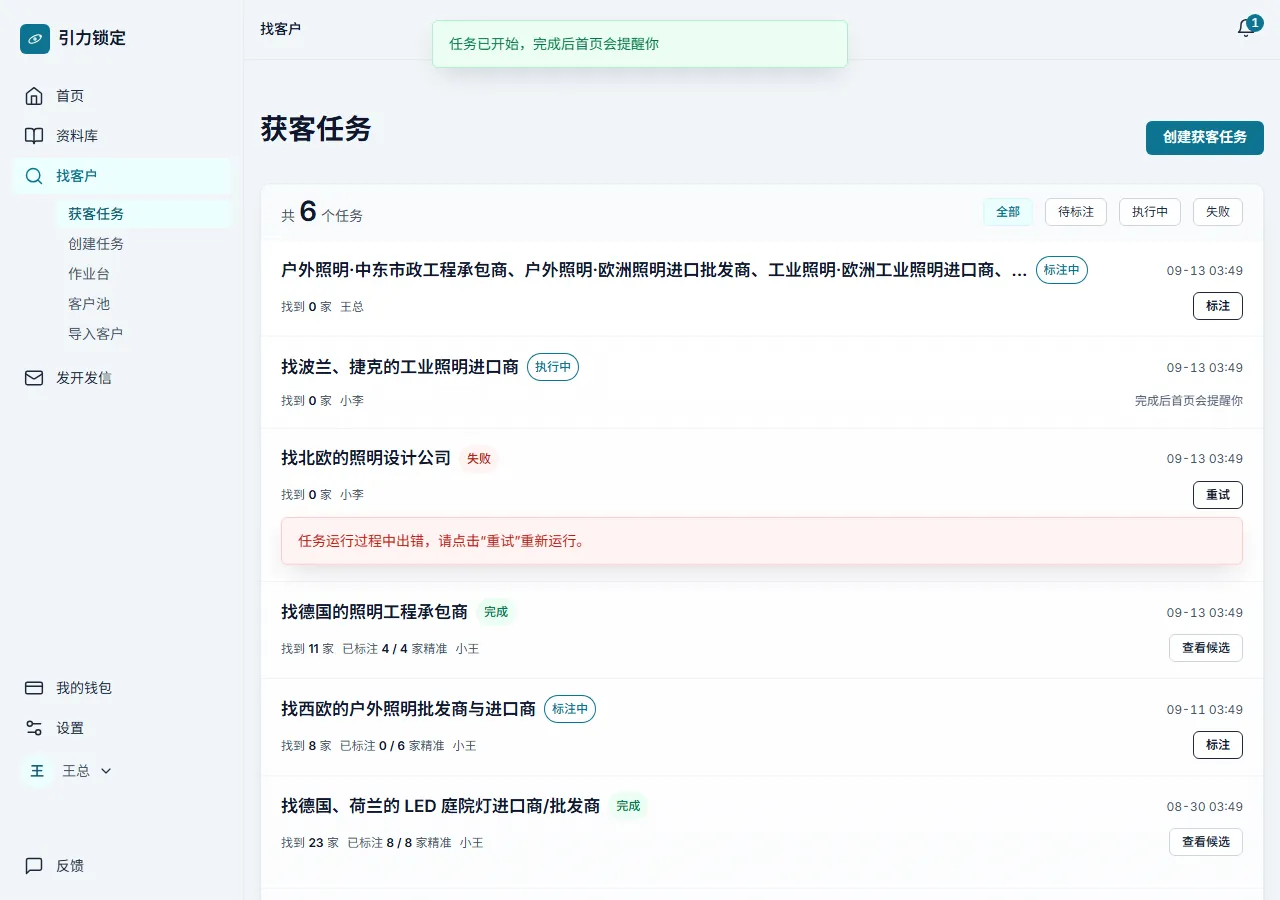This screenshot has height=900, width=1280.
Task: Click the sliders icon beside 设置
Action: point(34,728)
